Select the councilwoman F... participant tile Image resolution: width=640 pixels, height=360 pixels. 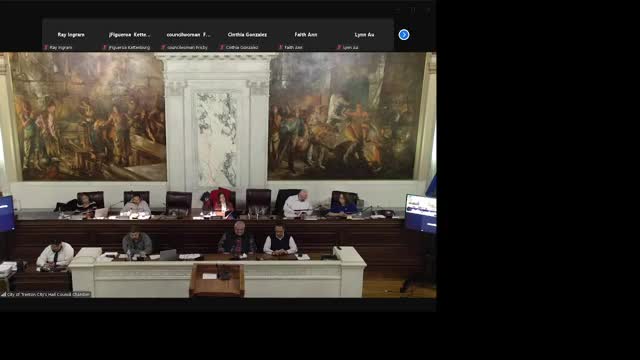point(189,35)
